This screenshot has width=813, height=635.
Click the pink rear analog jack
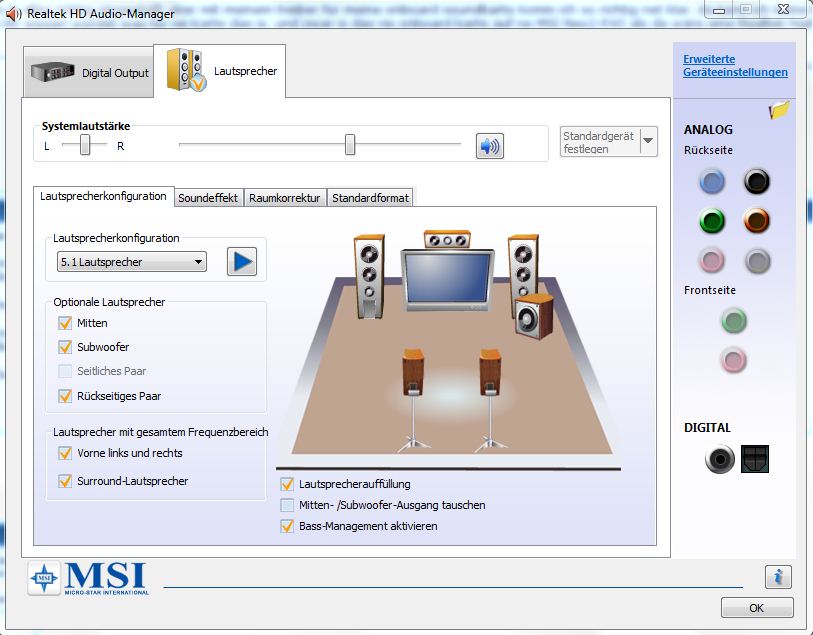coord(712,260)
